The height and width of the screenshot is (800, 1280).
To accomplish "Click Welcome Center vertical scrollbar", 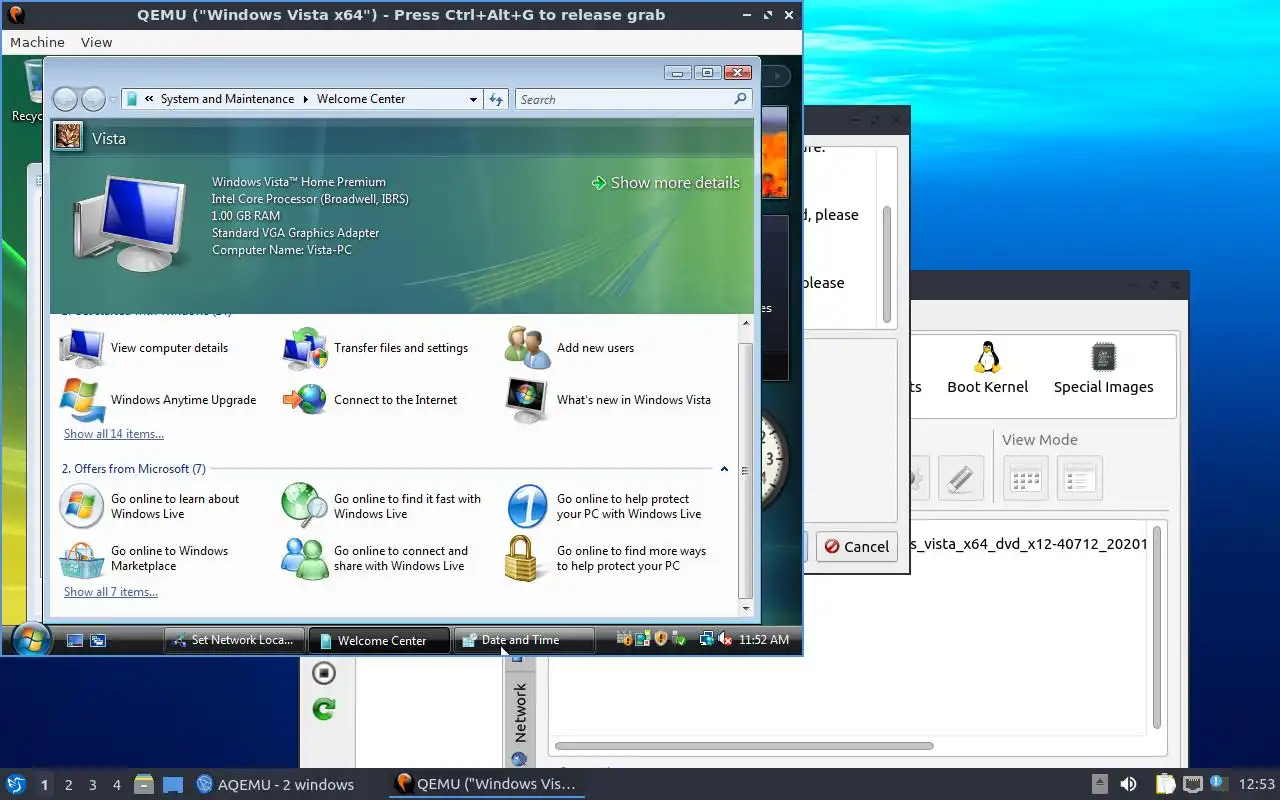I will pyautogui.click(x=745, y=465).
